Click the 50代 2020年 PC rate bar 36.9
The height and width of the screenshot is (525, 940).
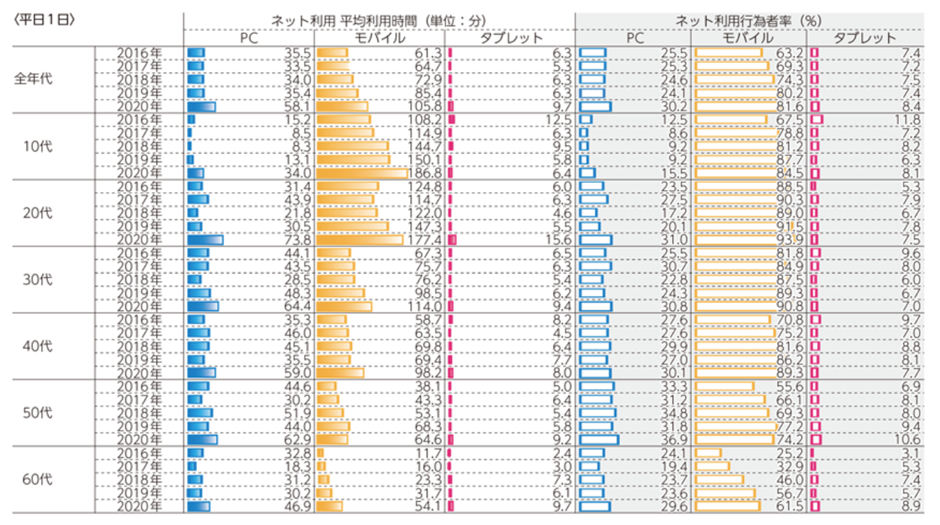(x=599, y=440)
